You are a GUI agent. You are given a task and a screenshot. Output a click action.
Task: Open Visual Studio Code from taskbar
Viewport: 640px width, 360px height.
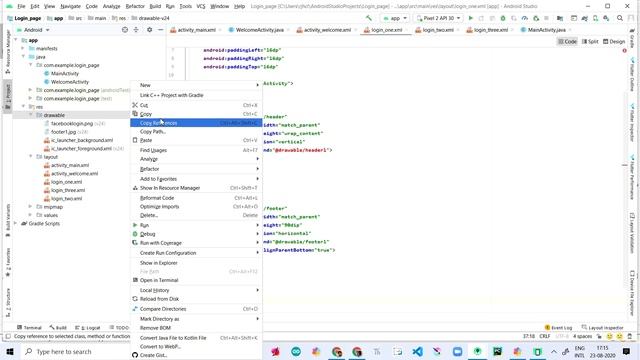tap(417, 351)
